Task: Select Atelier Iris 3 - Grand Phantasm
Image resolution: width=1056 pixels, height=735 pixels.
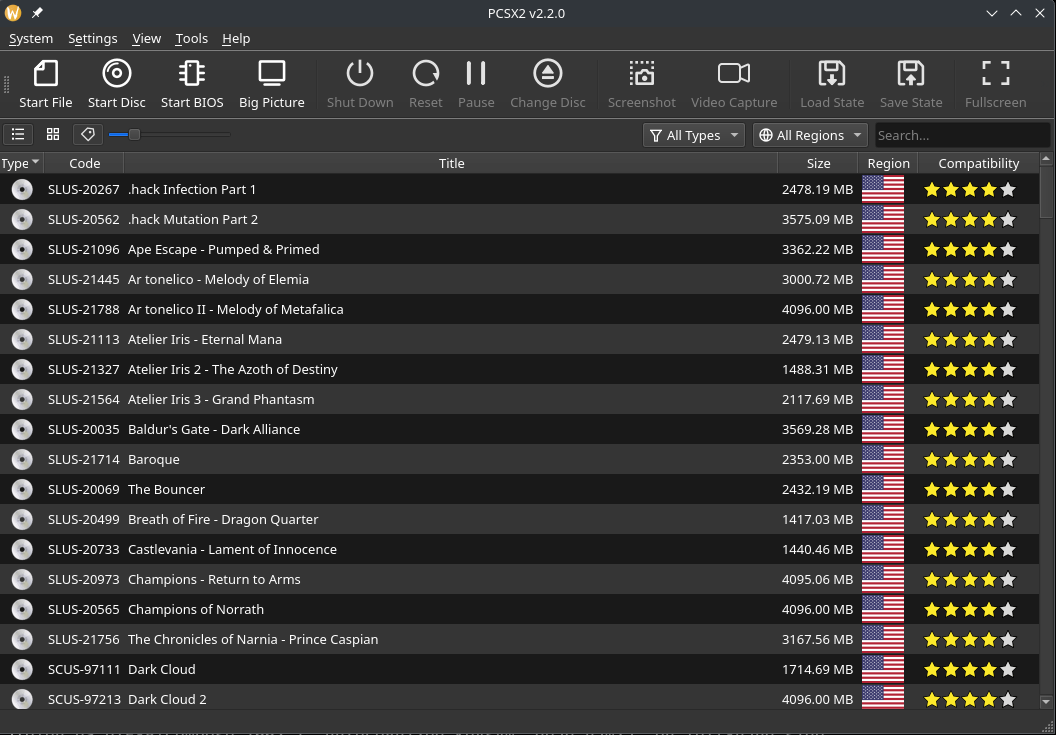Action: (x=221, y=400)
